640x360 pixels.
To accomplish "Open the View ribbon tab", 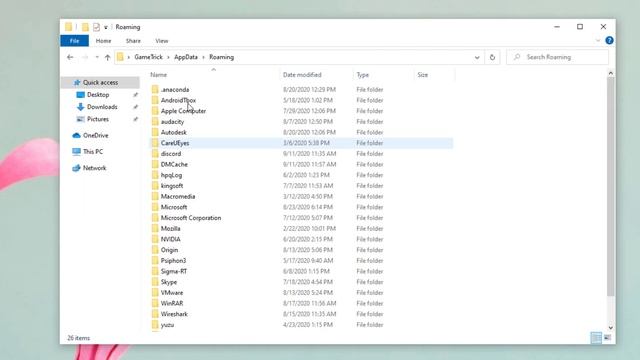I will pyautogui.click(x=162, y=41).
